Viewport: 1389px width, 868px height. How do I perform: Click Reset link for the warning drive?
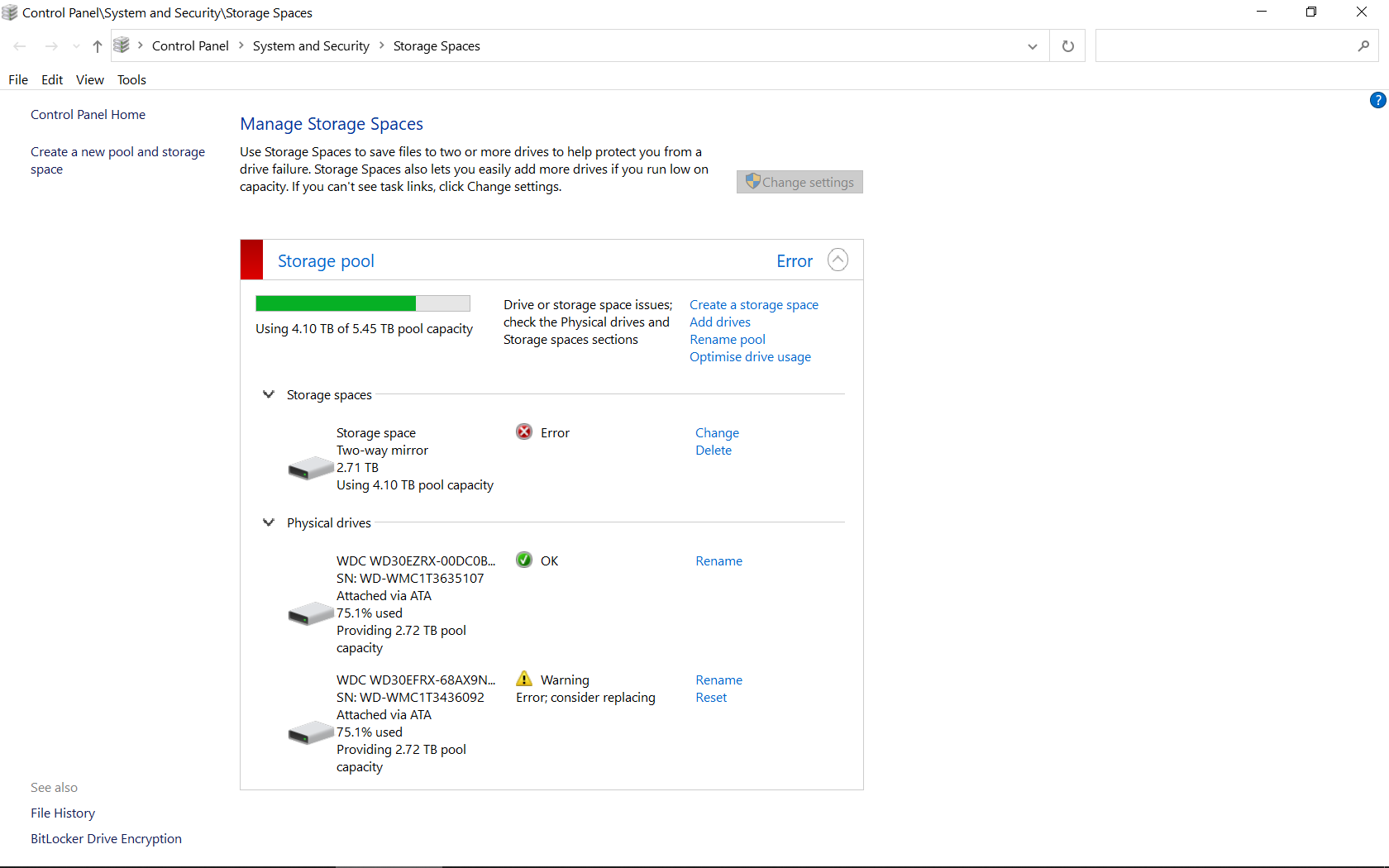(711, 697)
